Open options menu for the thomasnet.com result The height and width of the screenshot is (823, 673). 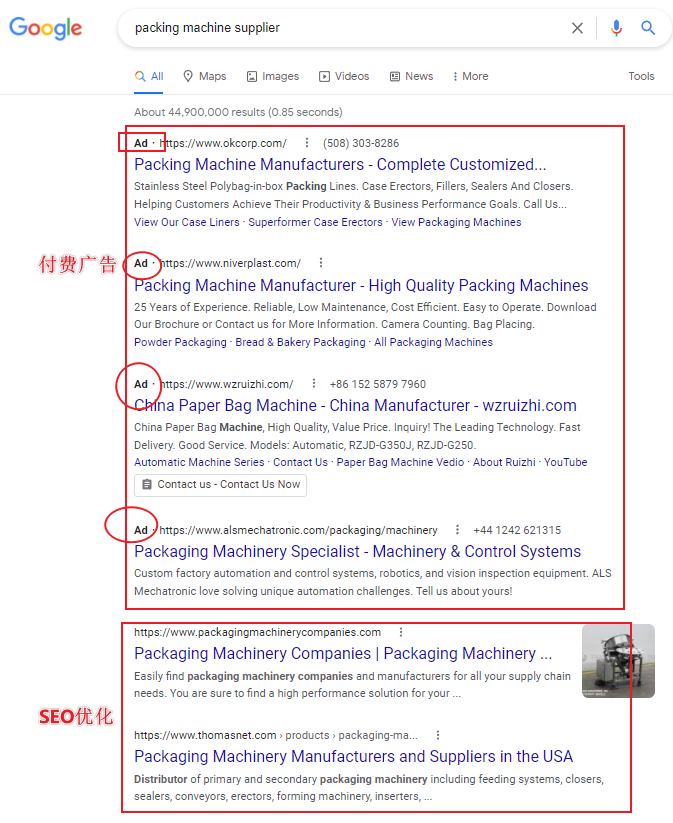pos(438,735)
